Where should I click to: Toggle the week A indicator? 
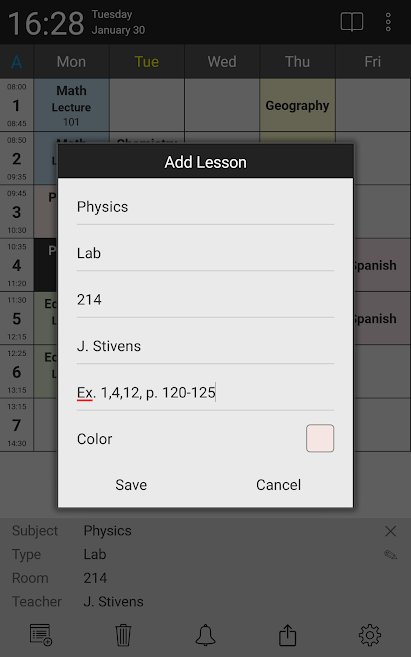16,62
